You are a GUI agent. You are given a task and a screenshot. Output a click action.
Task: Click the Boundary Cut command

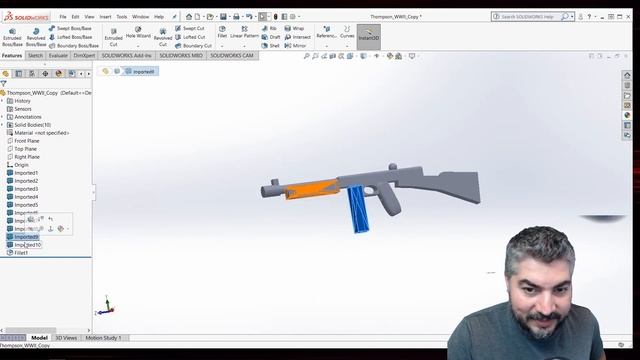193,46
